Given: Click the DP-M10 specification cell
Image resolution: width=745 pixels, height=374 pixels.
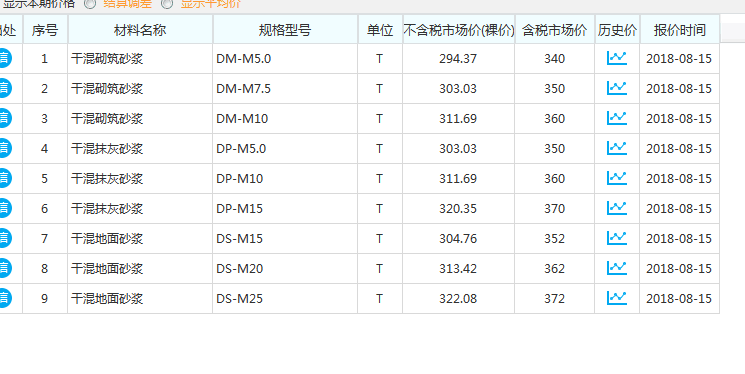Looking at the screenshot, I should 285,178.
